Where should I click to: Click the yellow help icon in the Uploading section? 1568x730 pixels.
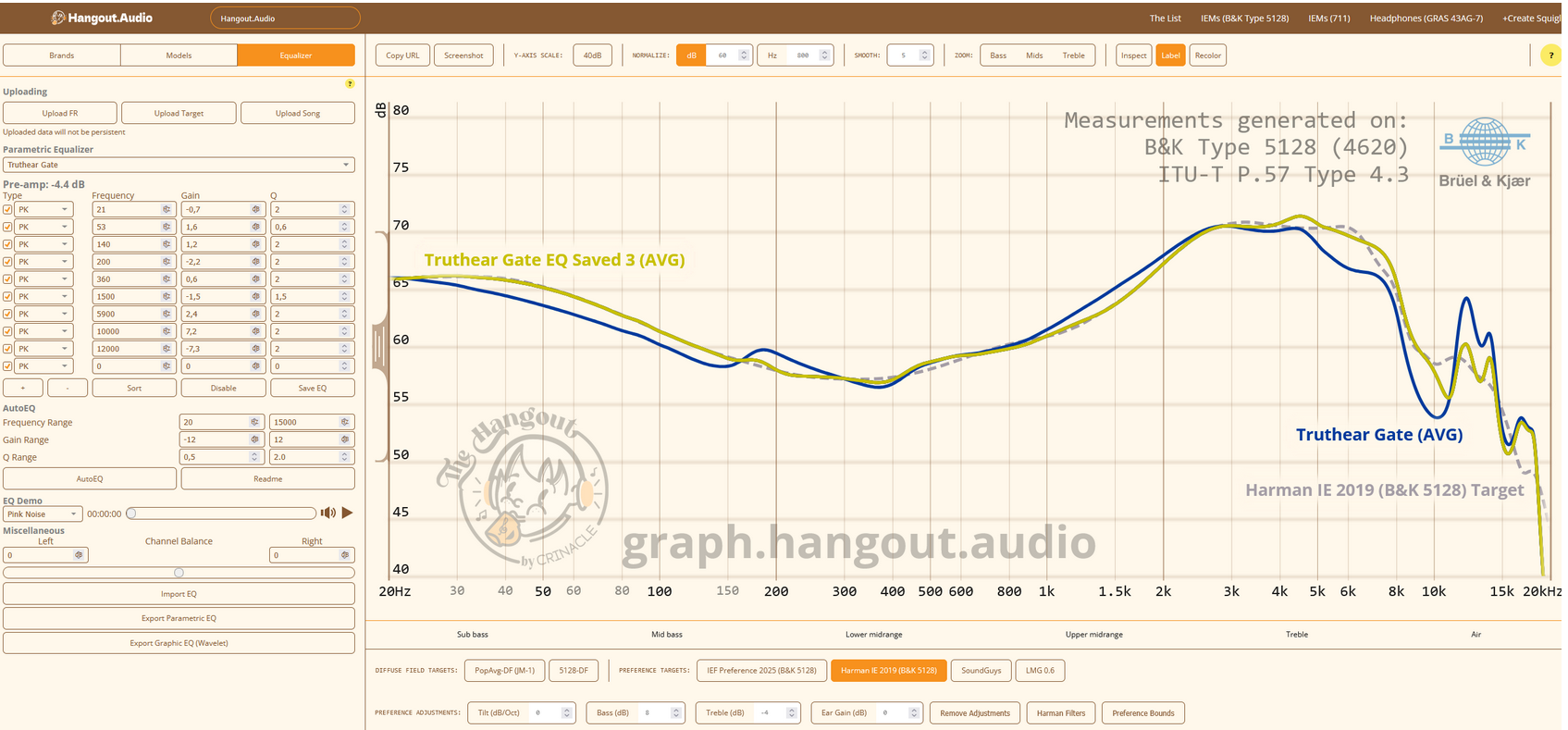[x=350, y=84]
